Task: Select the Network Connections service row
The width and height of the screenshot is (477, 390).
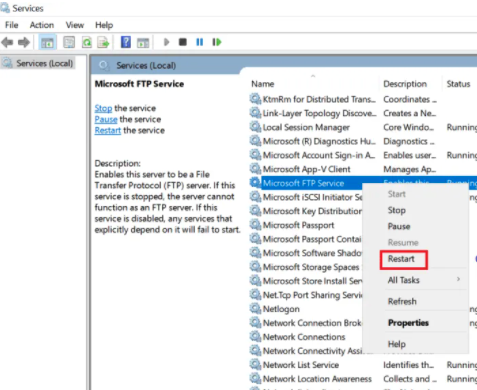Action: coord(304,337)
